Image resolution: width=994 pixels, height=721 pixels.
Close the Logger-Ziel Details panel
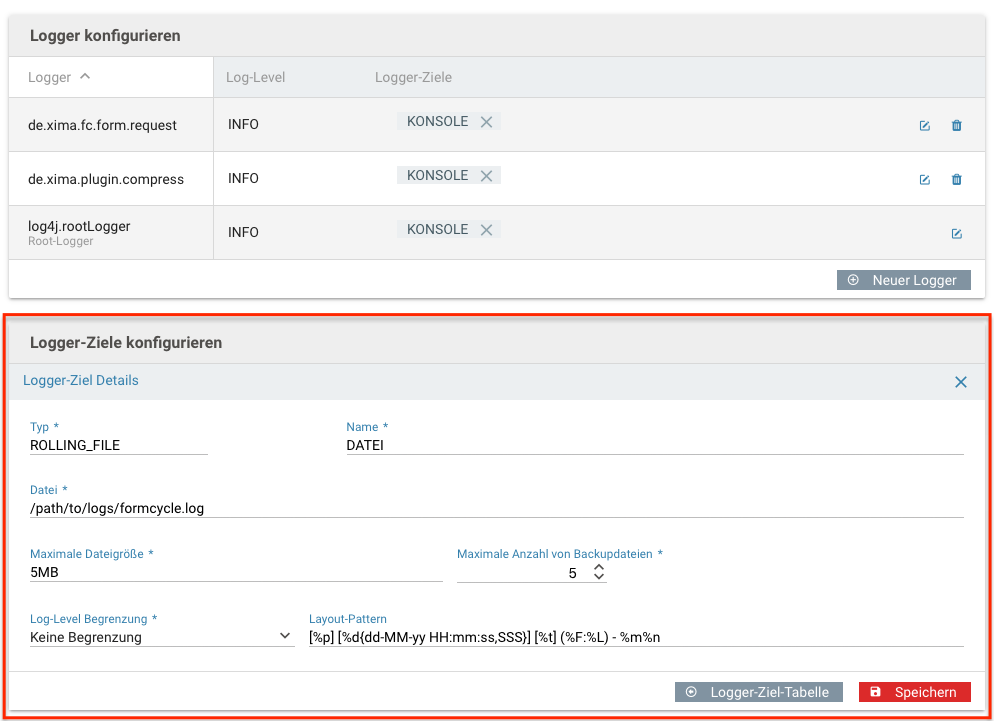coord(960,382)
